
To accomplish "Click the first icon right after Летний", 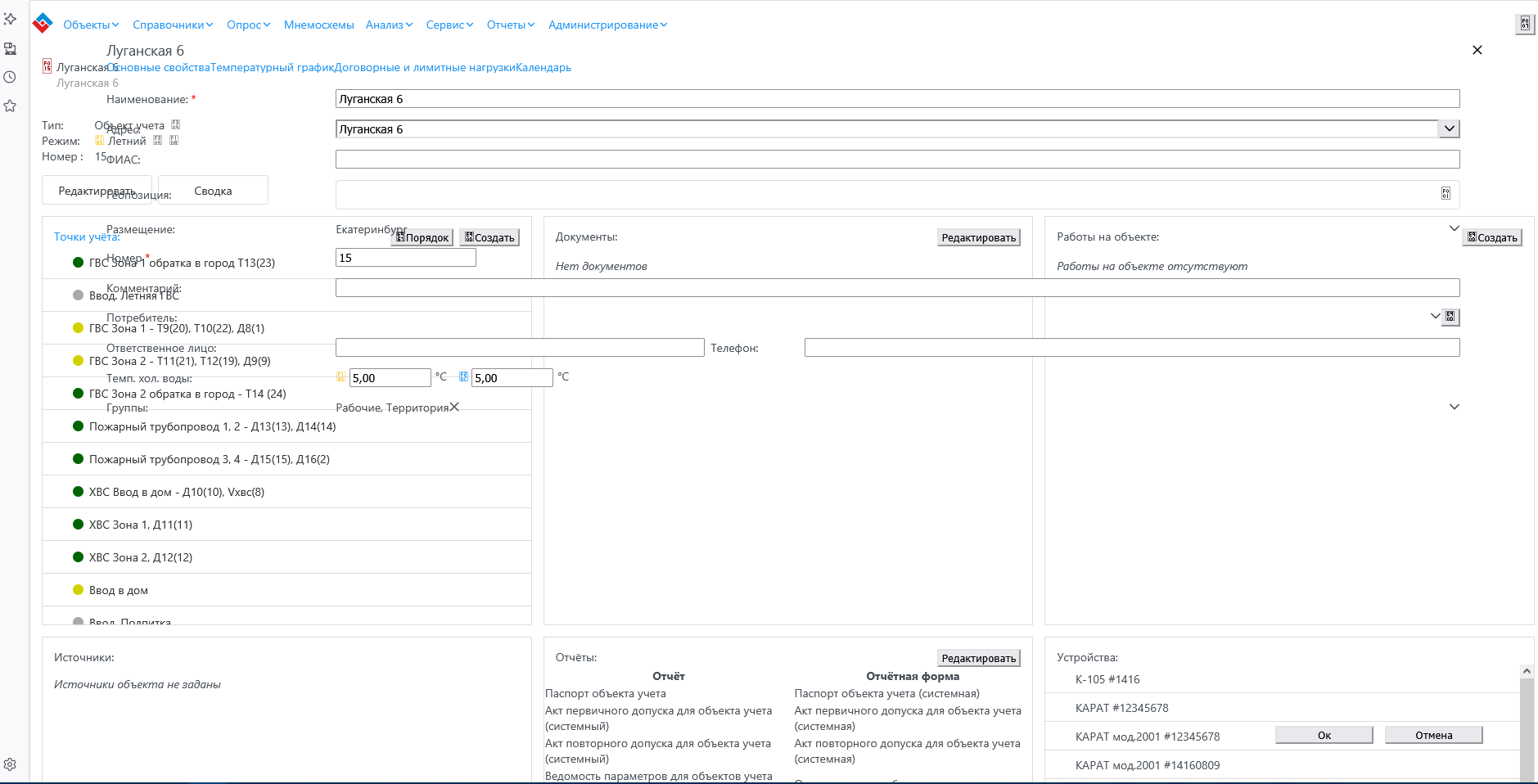I will (x=158, y=141).
